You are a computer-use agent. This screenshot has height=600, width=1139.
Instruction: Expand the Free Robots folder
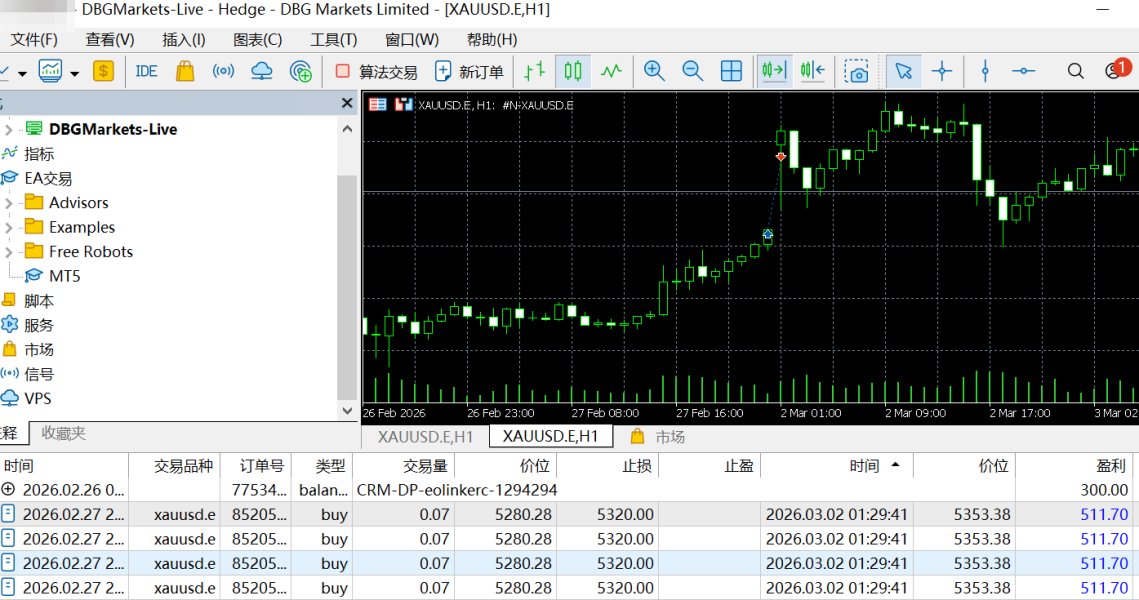(x=9, y=252)
